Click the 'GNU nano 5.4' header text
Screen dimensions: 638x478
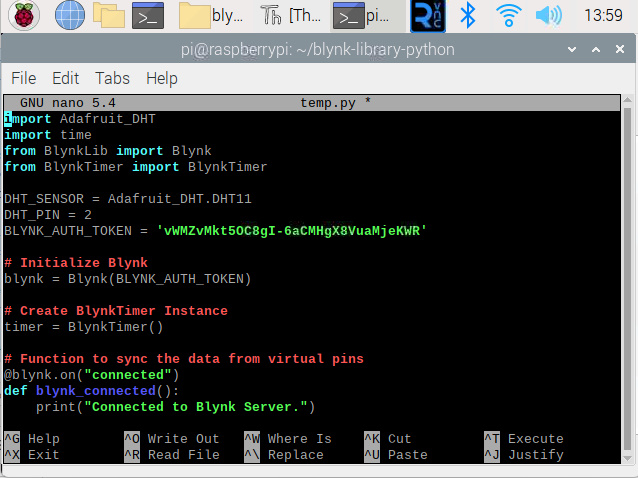click(68, 103)
